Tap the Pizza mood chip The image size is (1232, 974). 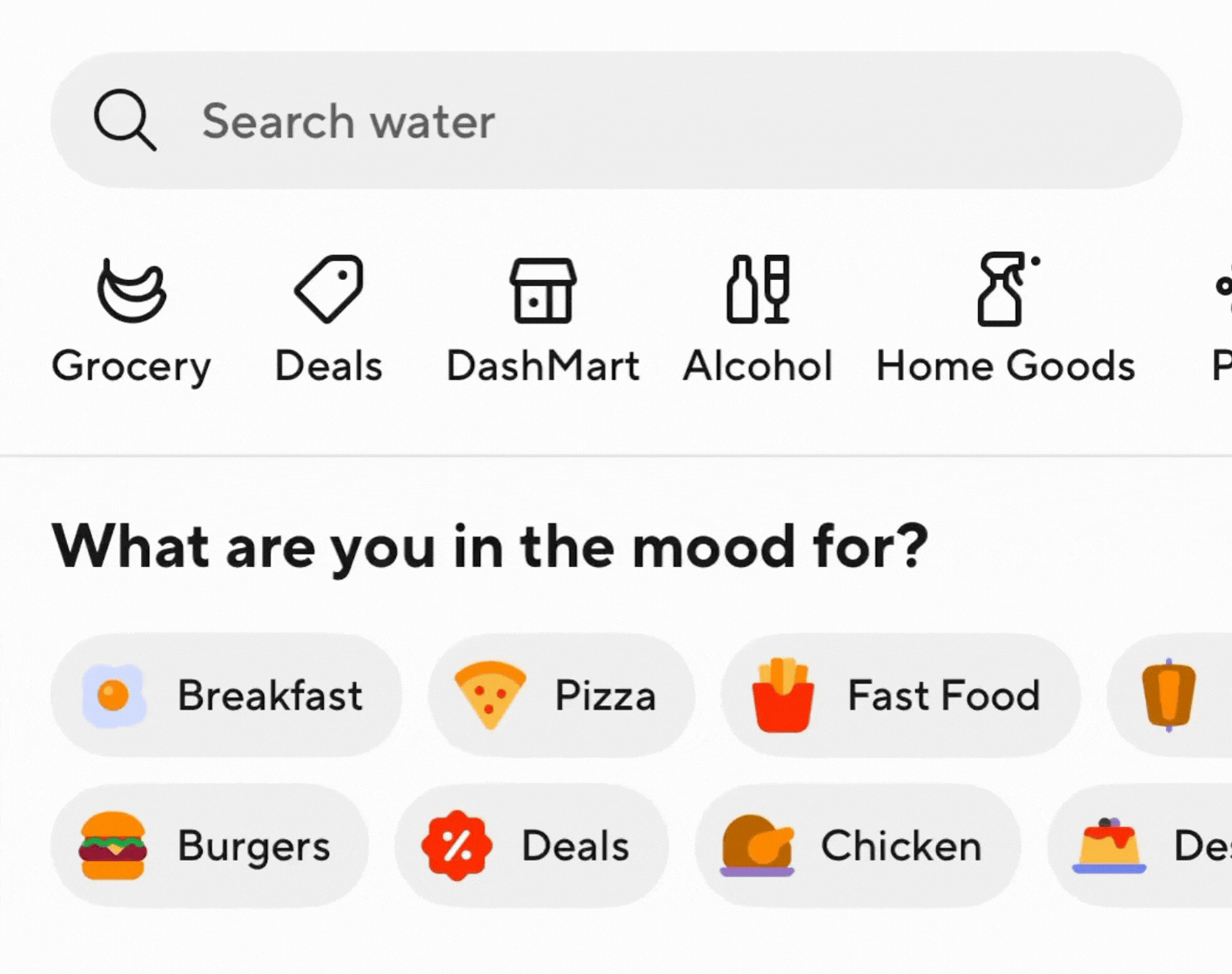tap(561, 695)
